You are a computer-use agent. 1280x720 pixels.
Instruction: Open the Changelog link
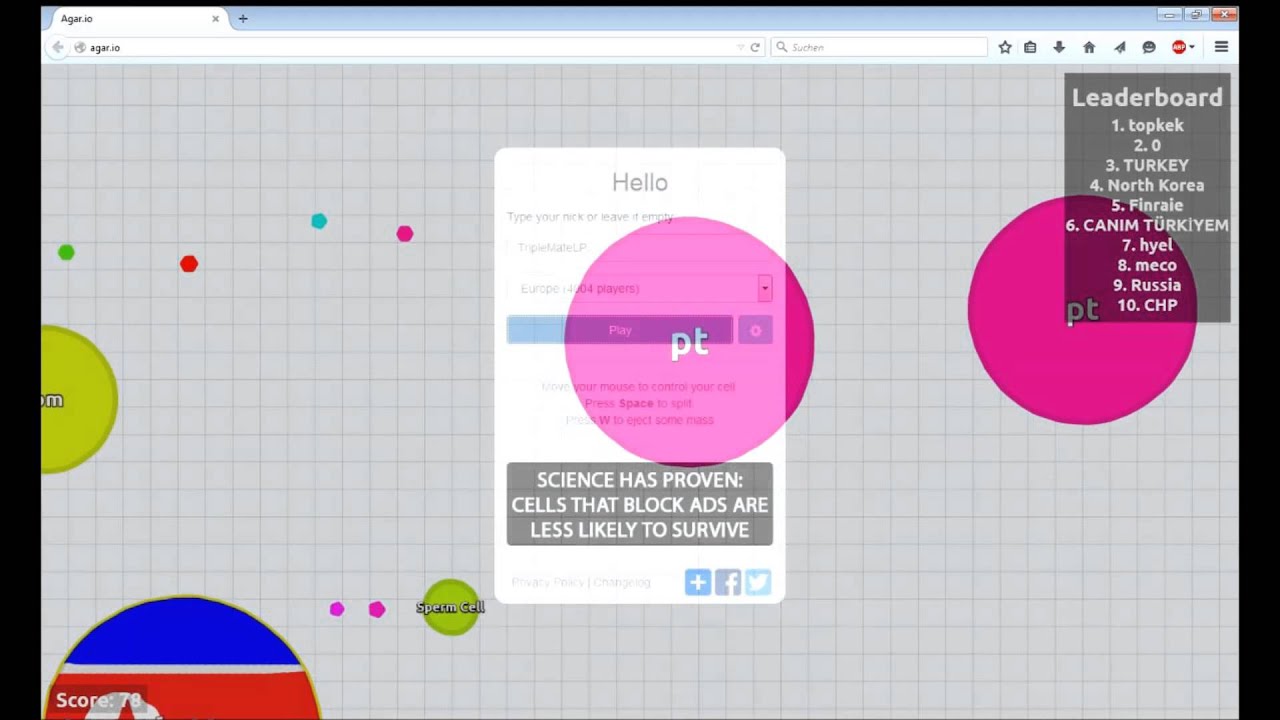tap(622, 582)
